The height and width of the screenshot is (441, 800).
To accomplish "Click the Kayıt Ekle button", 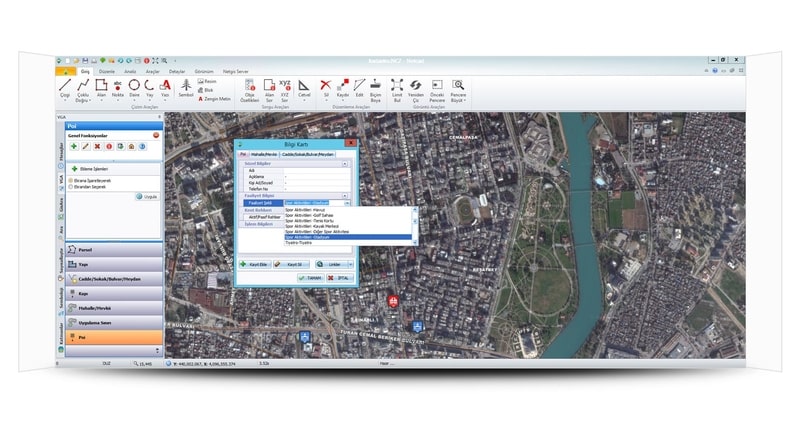I will click(x=255, y=264).
